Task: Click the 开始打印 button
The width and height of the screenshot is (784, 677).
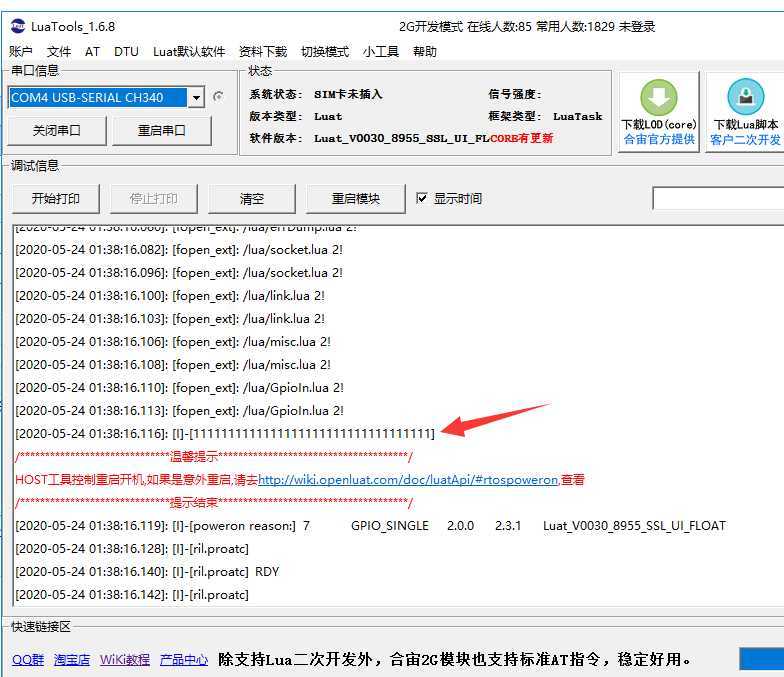Action: click(56, 198)
